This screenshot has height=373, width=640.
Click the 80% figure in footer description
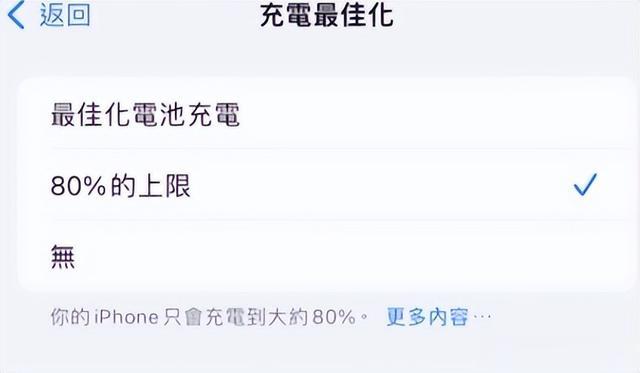[334, 317]
